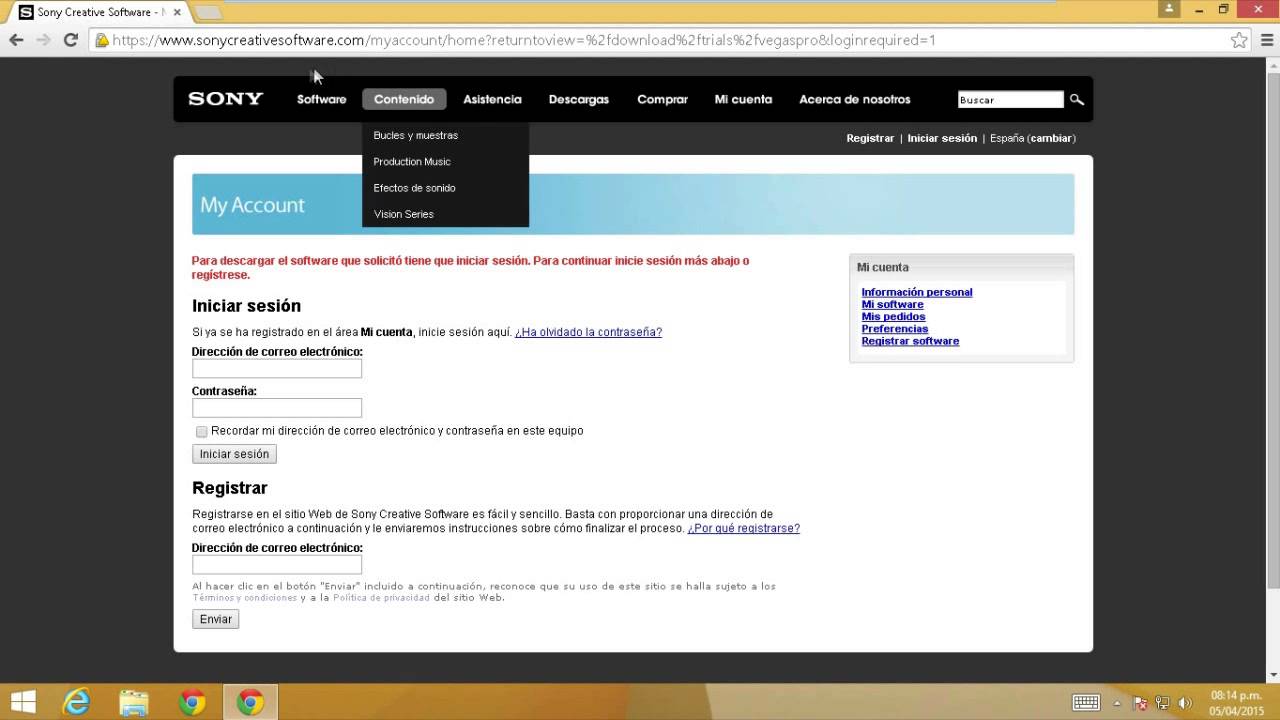Click the volume speaker tray icon

(x=1185, y=703)
